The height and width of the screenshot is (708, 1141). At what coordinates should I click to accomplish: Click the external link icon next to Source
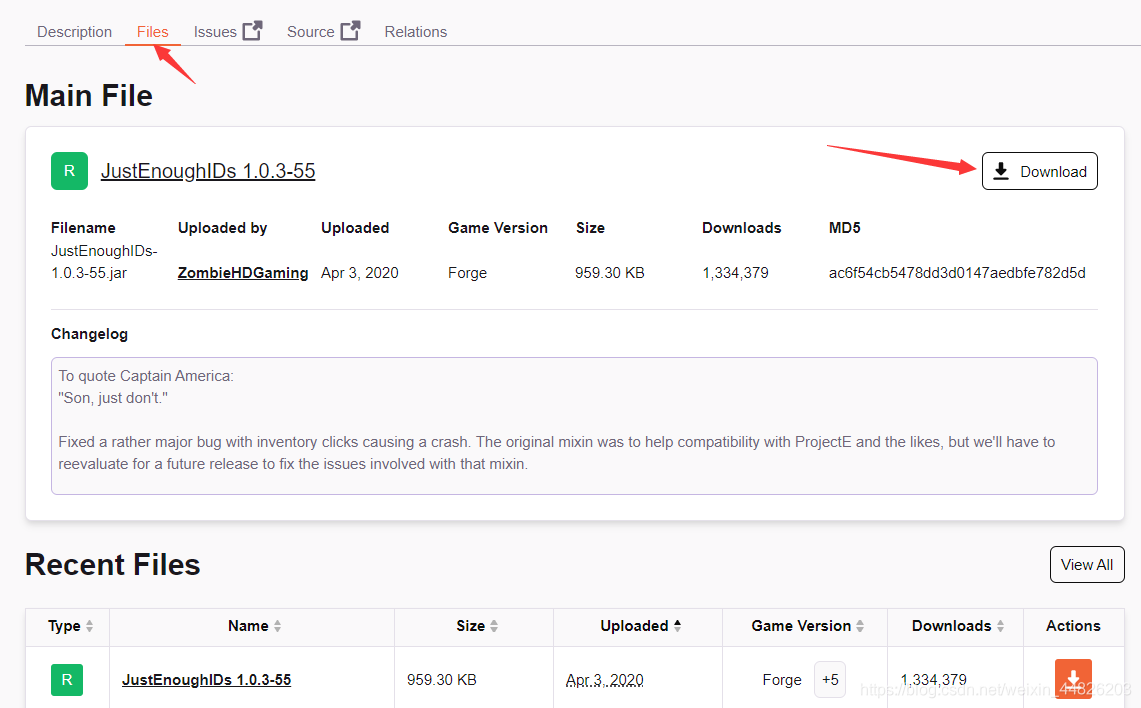point(350,31)
